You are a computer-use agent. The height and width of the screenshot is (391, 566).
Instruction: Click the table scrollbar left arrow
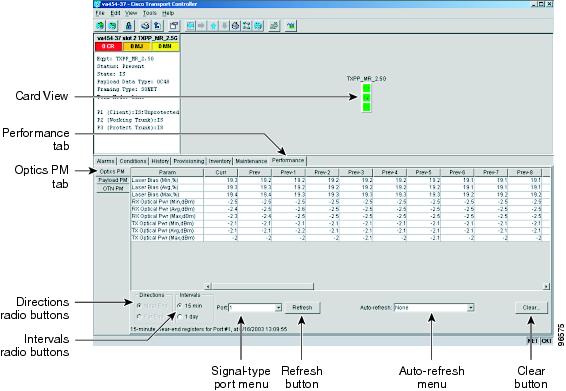click(208, 286)
